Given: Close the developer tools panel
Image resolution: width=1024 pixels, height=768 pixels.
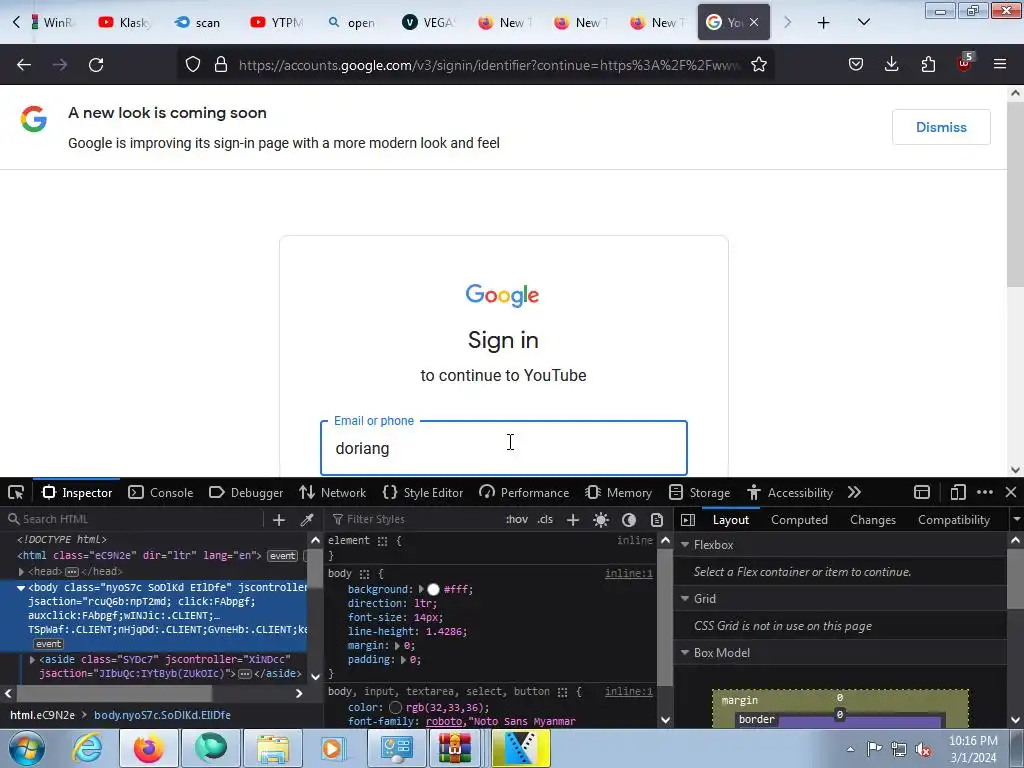Looking at the screenshot, I should tap(1011, 492).
